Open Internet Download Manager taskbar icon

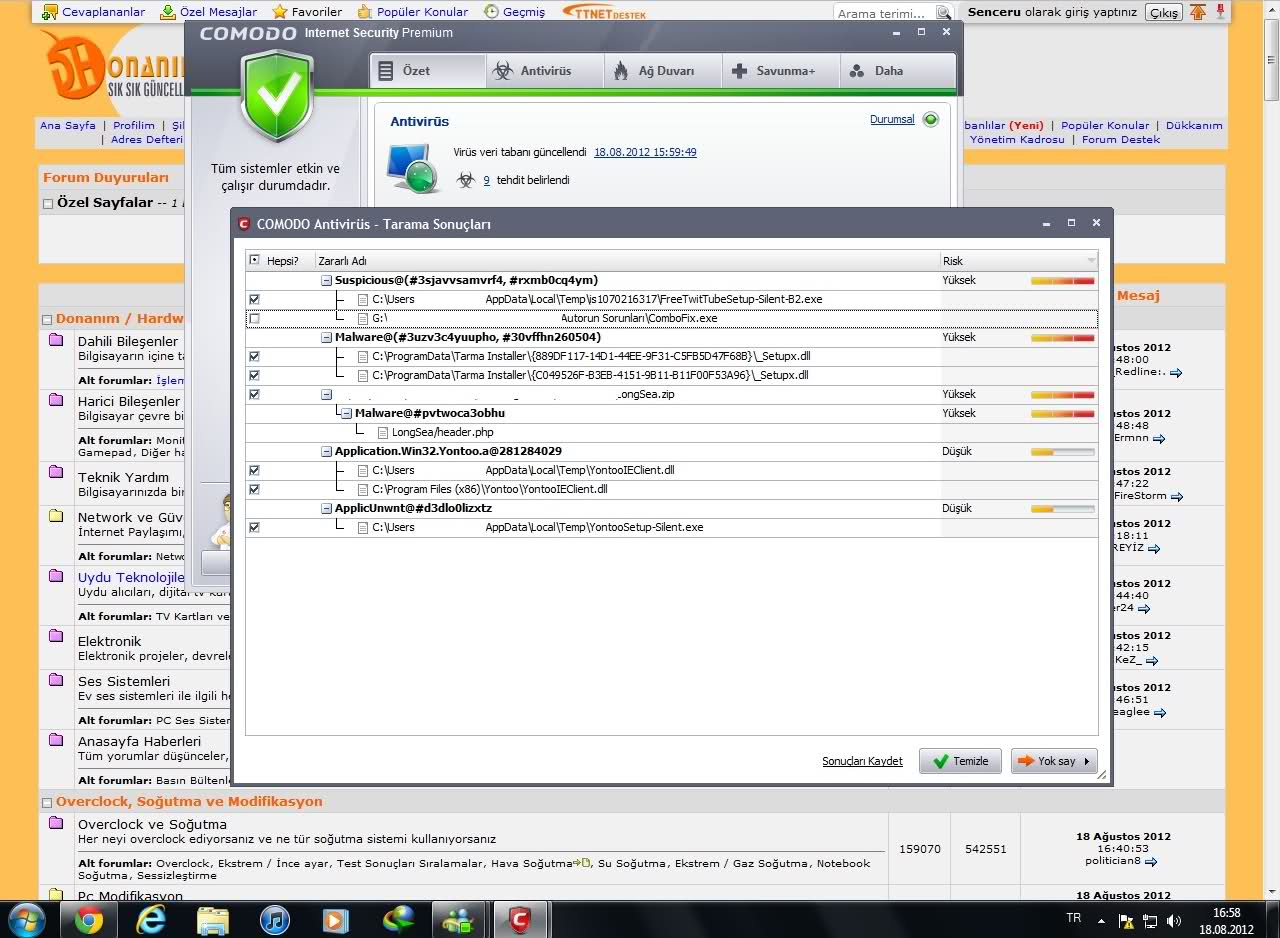398,920
